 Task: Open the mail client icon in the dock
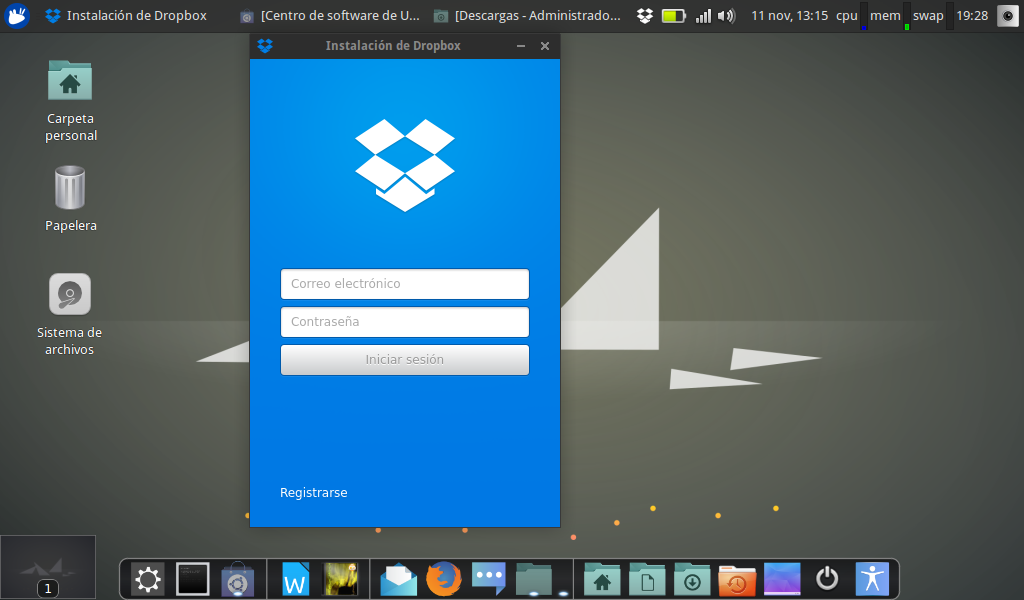pos(398,578)
